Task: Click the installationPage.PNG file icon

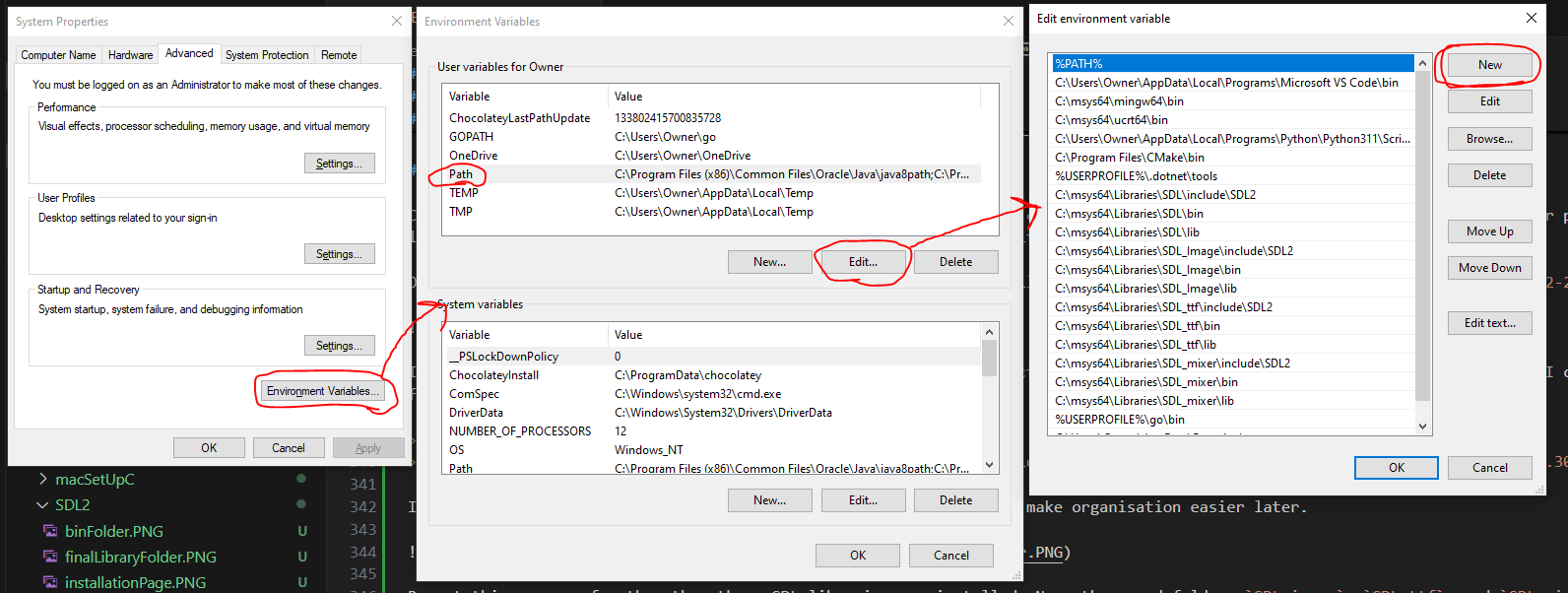Action: click(x=50, y=582)
